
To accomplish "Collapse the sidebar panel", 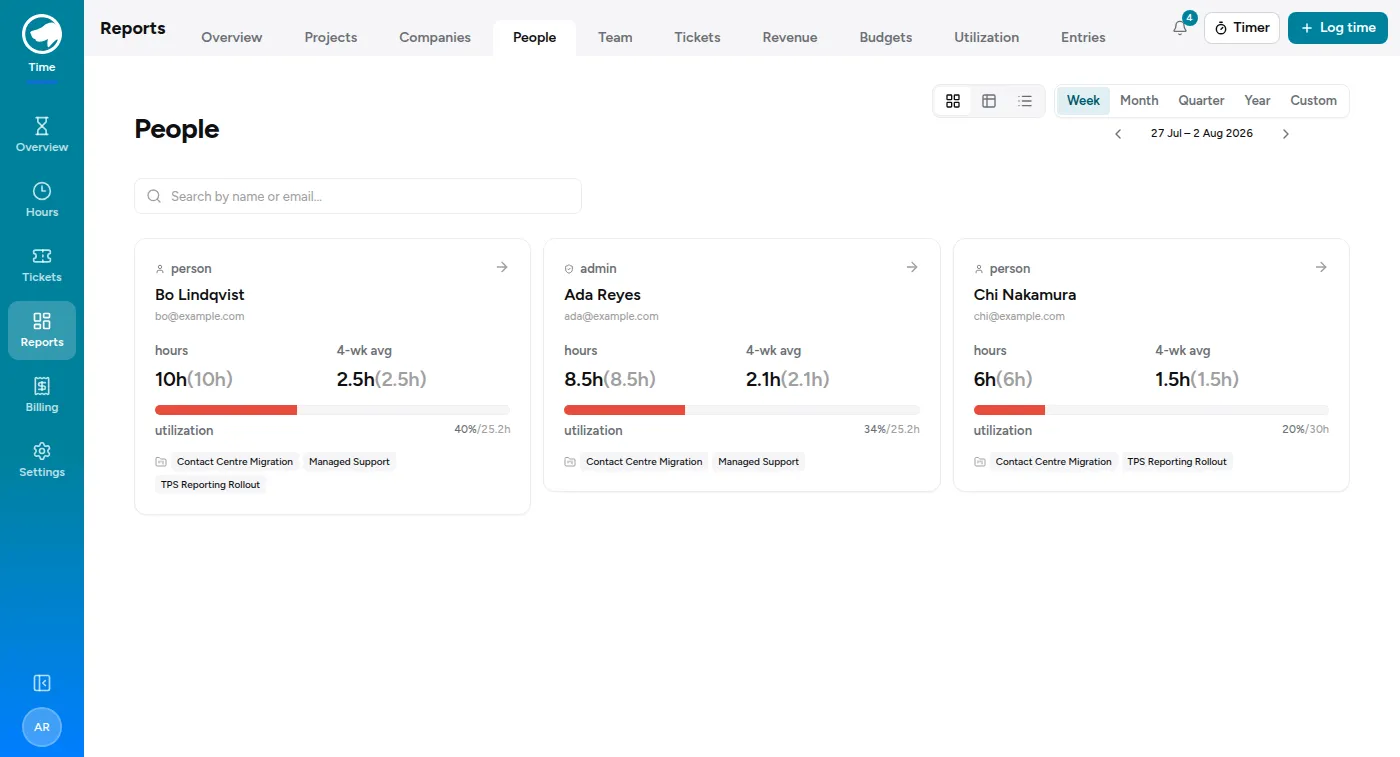I will pos(42,683).
